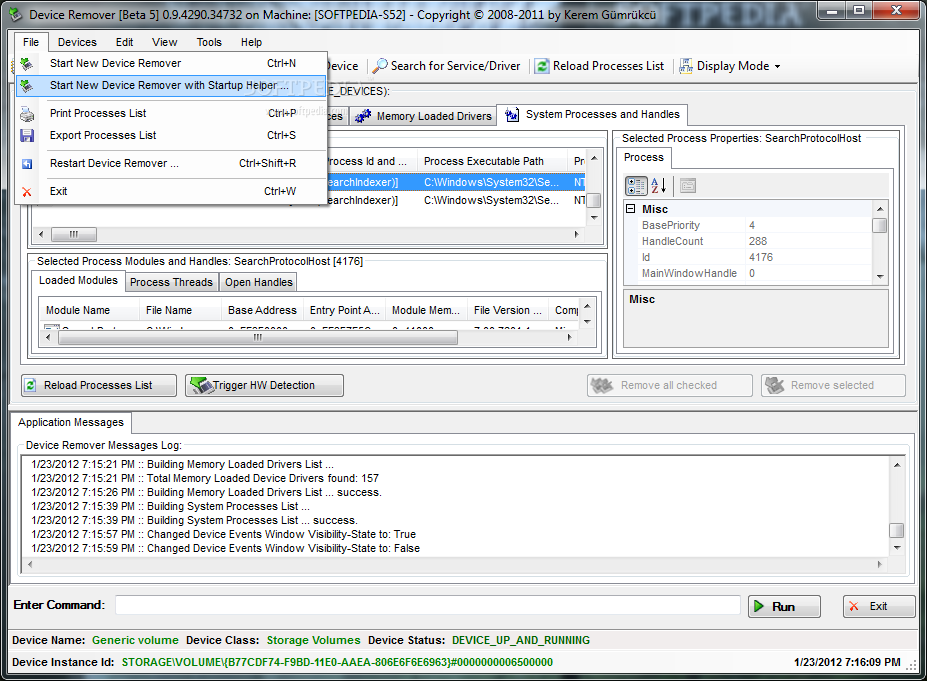Click Start New Device Remover with Startup Helper icon

[x=27, y=86]
